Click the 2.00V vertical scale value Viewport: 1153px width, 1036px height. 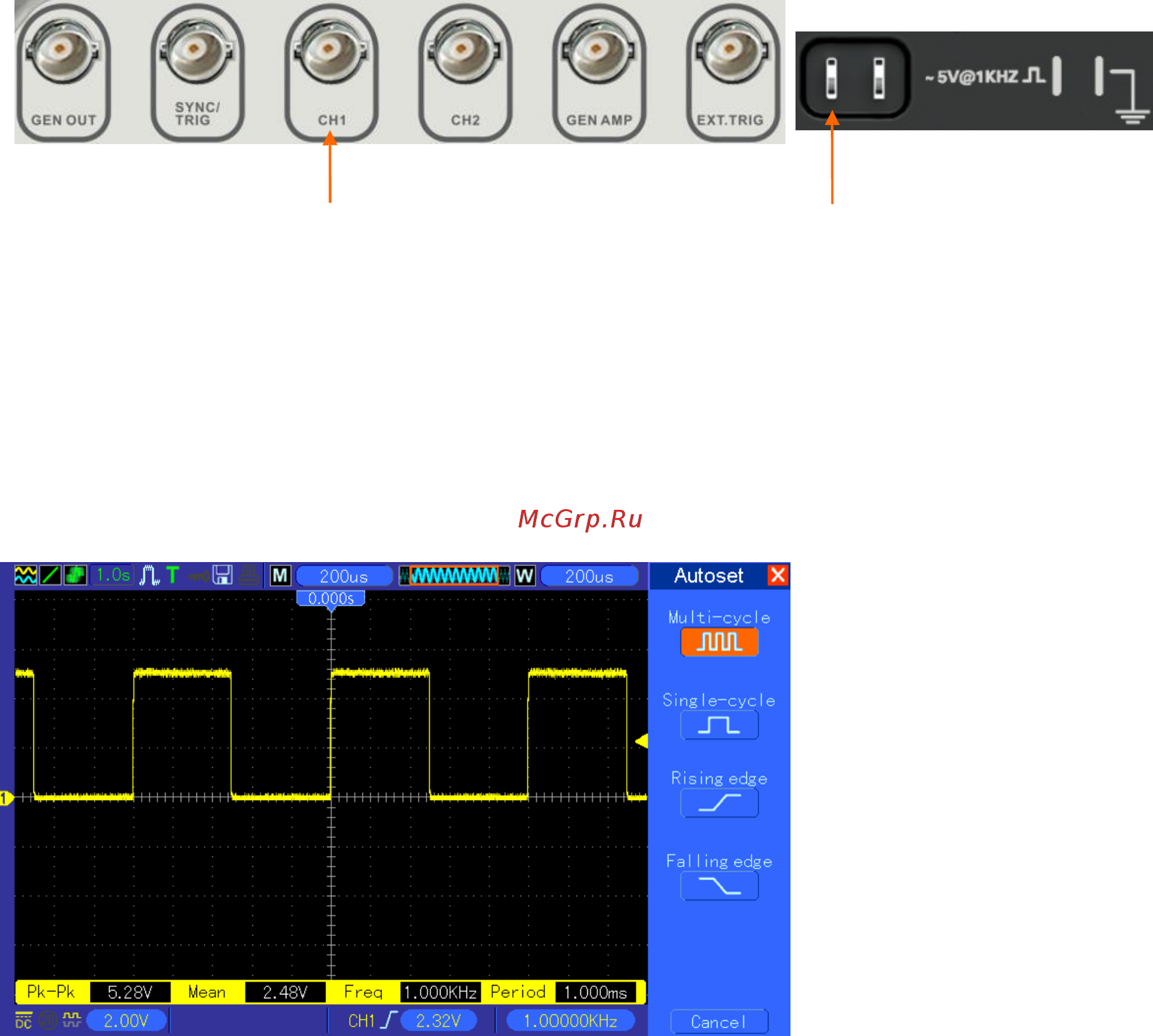(127, 1020)
